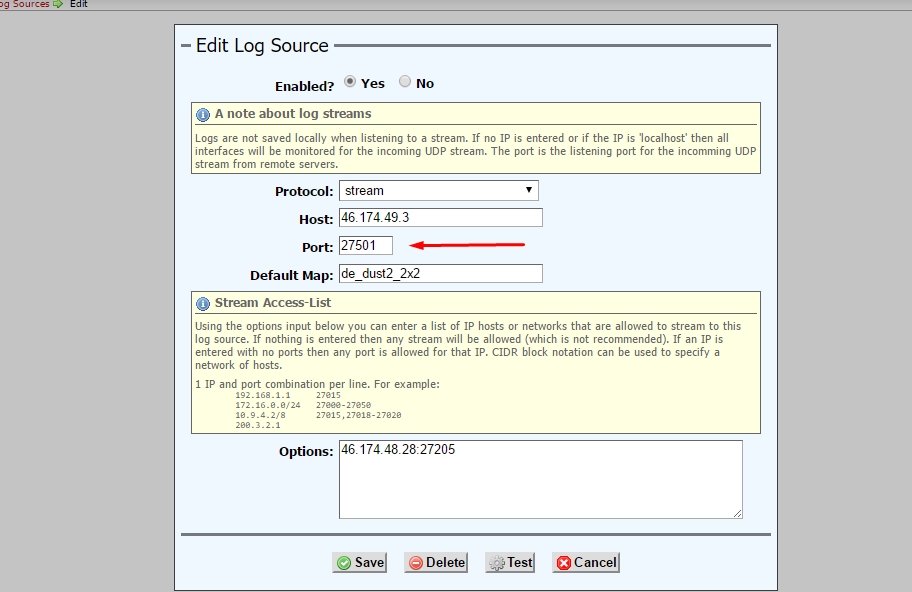Cancel editing the log source
Image resolution: width=912 pixels, height=592 pixels.
pos(586,563)
